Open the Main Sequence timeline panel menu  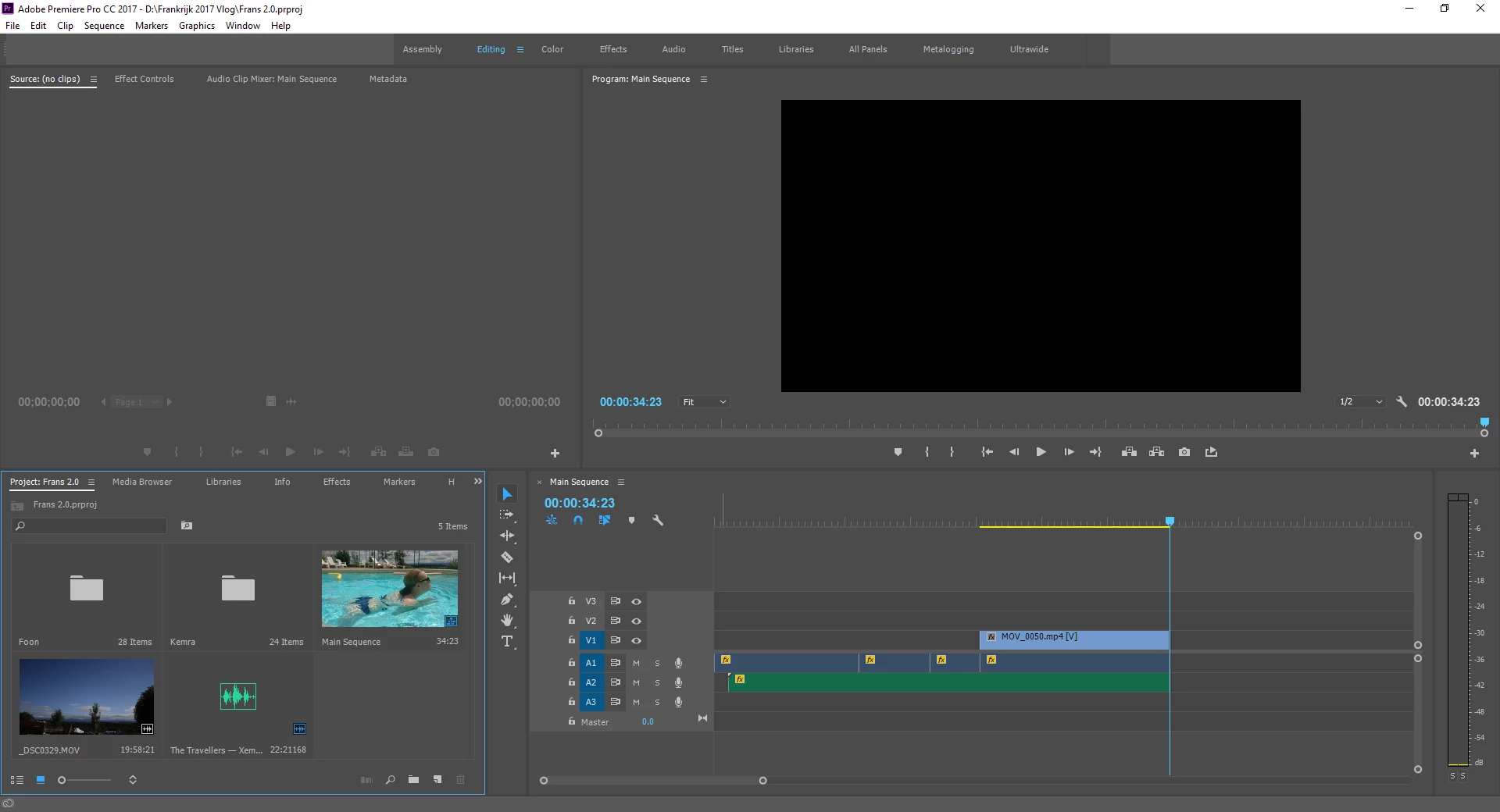click(x=621, y=482)
